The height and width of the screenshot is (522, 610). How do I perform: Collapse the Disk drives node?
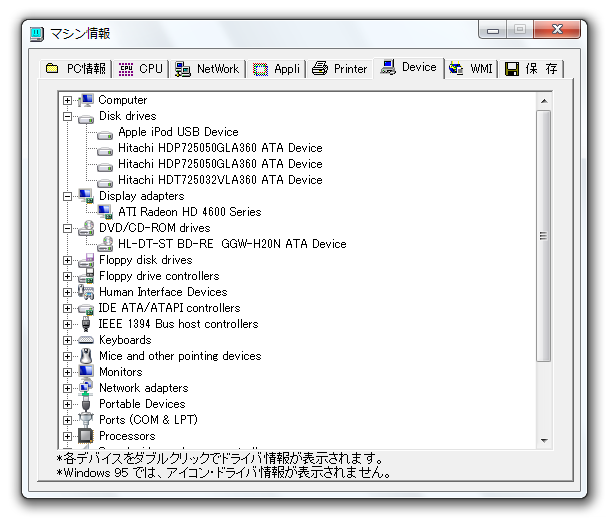coord(67,116)
